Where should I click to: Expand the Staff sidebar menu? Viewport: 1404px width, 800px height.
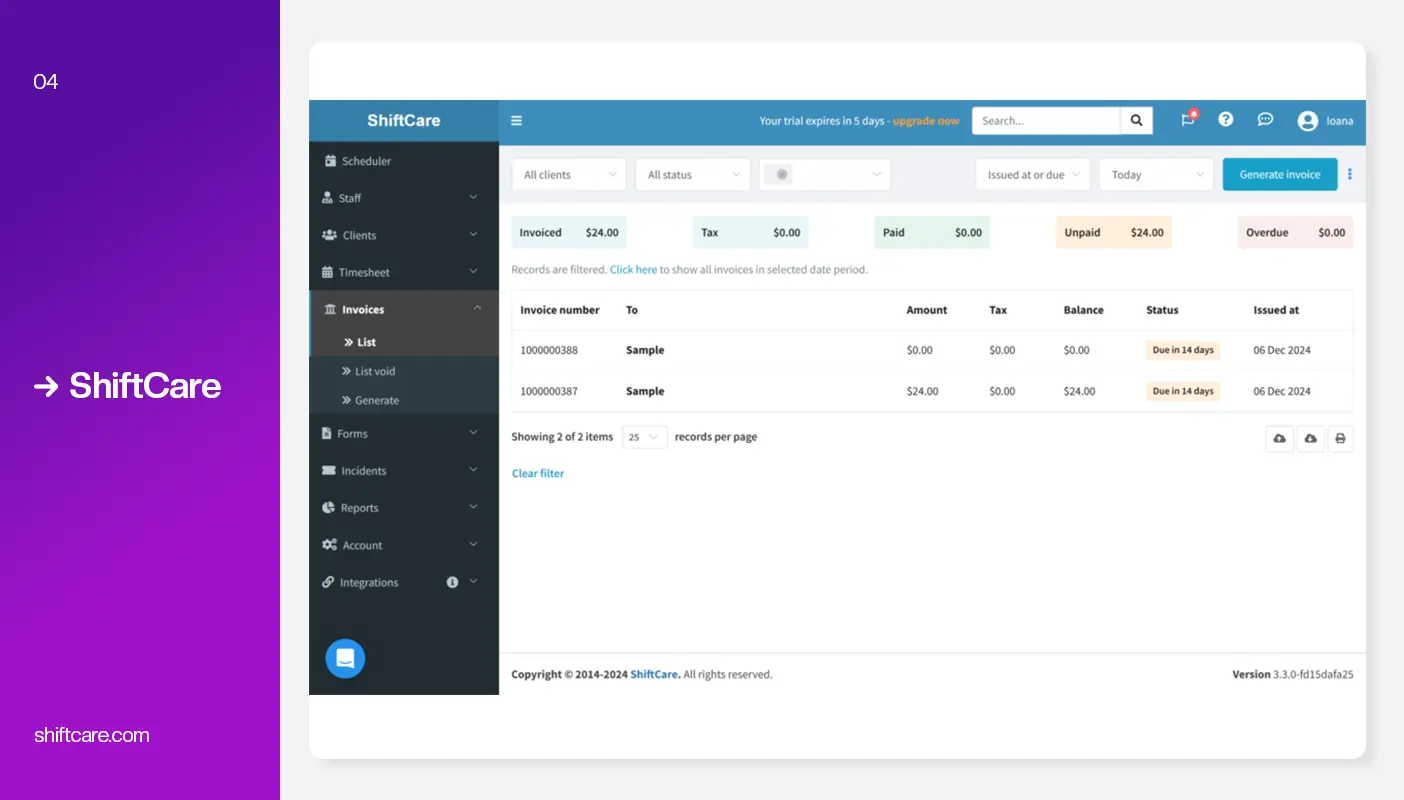pos(404,198)
